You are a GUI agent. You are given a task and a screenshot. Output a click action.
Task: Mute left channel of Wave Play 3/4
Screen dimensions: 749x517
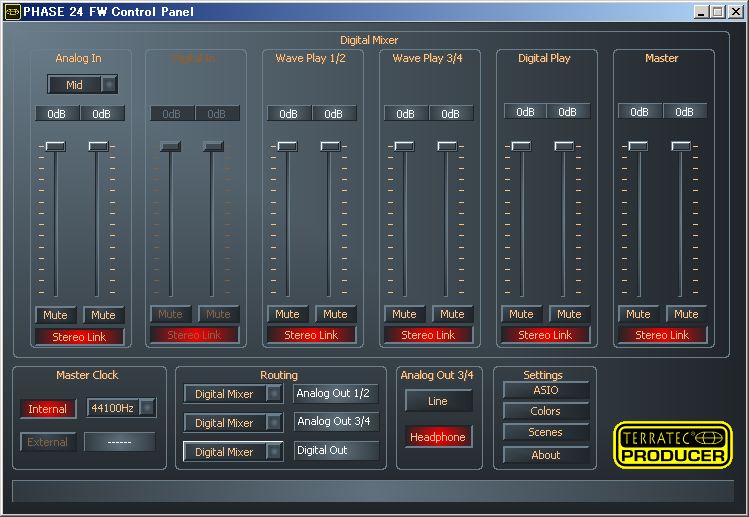pyautogui.click(x=404, y=314)
